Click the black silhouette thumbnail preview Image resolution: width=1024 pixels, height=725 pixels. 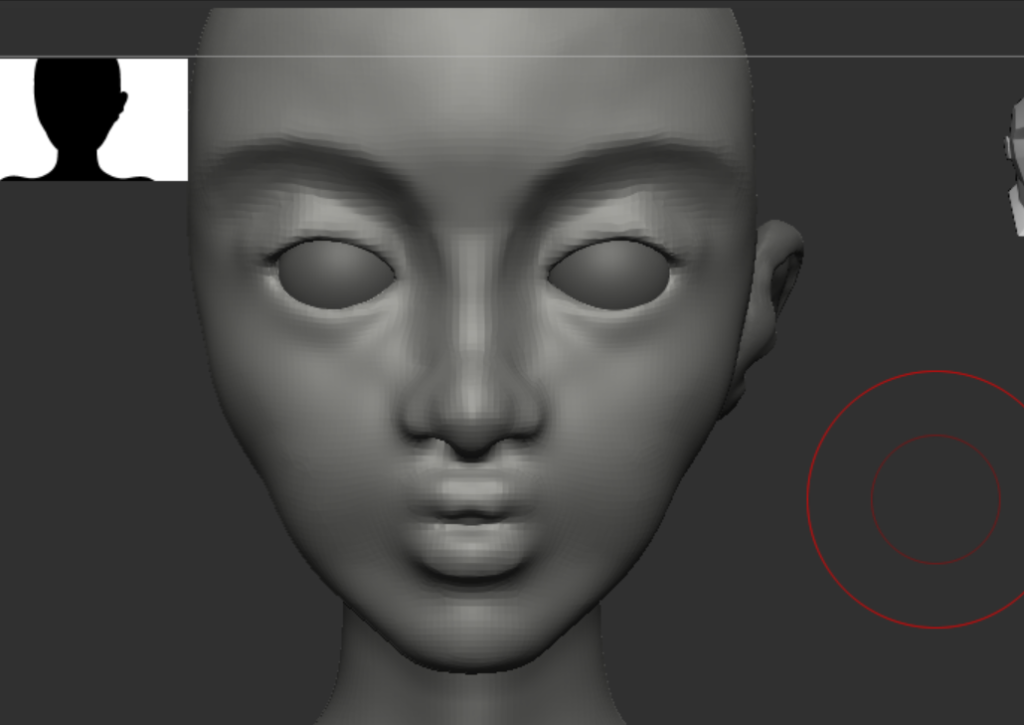[x=94, y=119]
